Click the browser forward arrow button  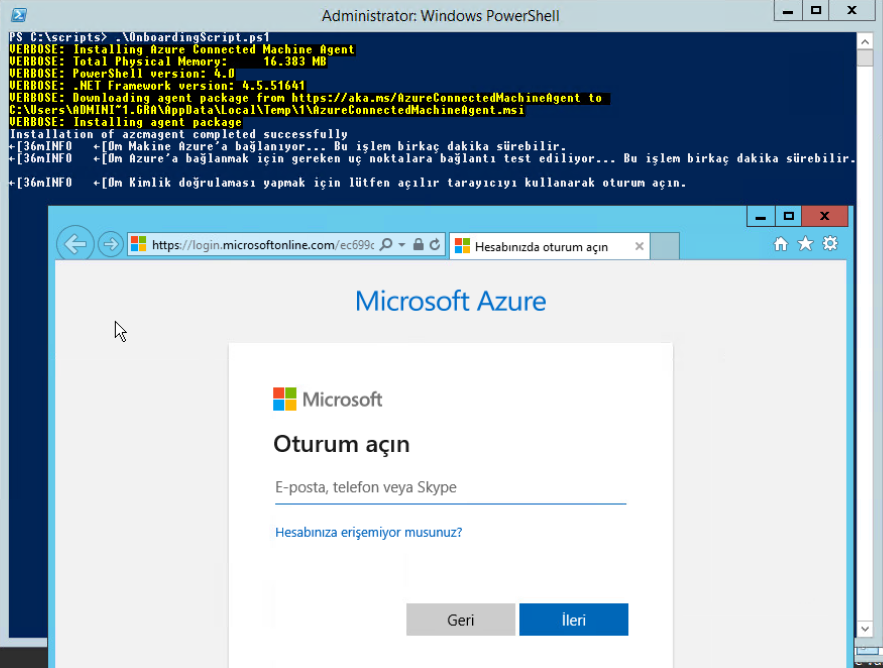[110, 244]
